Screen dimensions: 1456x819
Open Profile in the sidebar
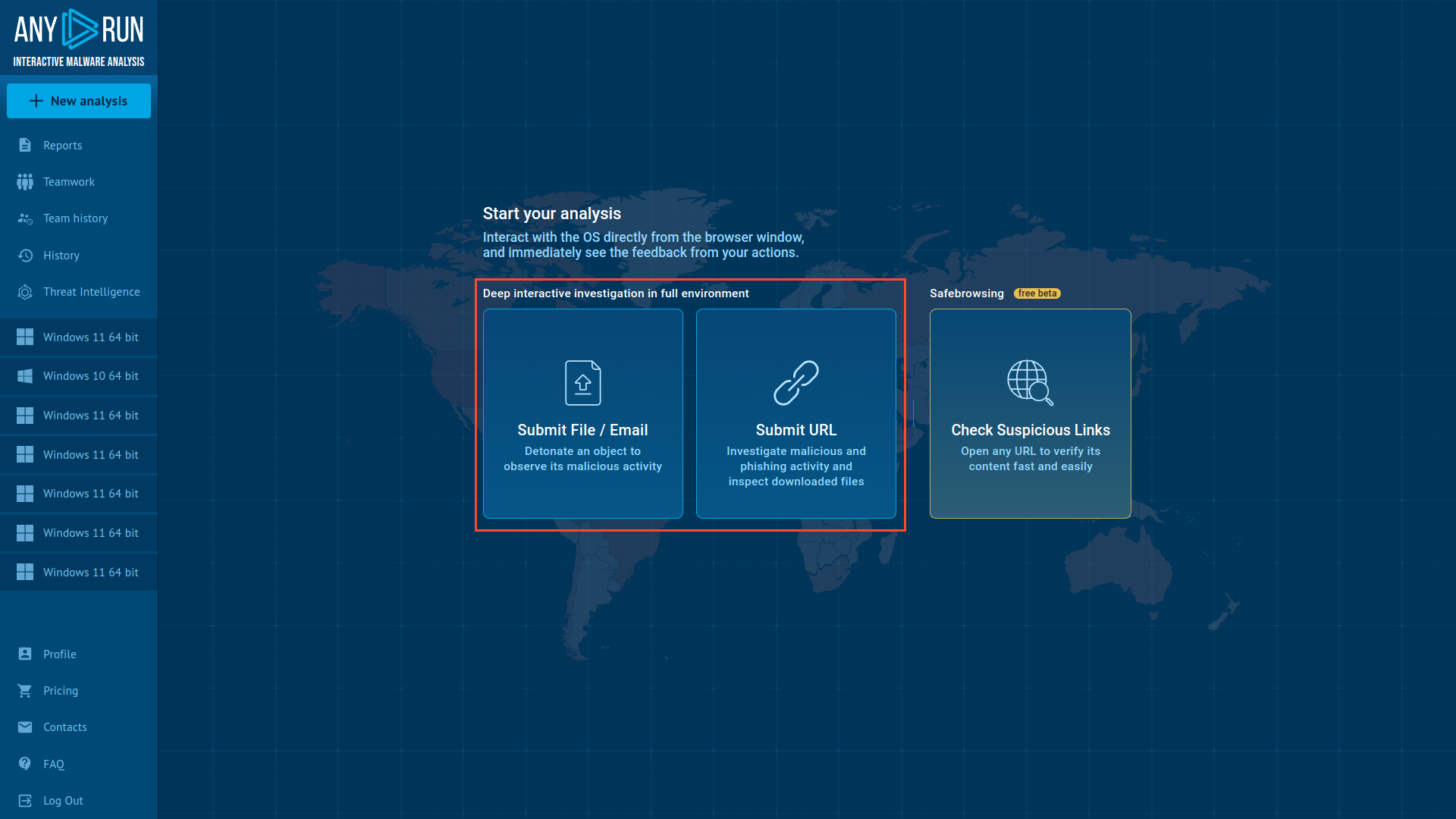tap(59, 654)
